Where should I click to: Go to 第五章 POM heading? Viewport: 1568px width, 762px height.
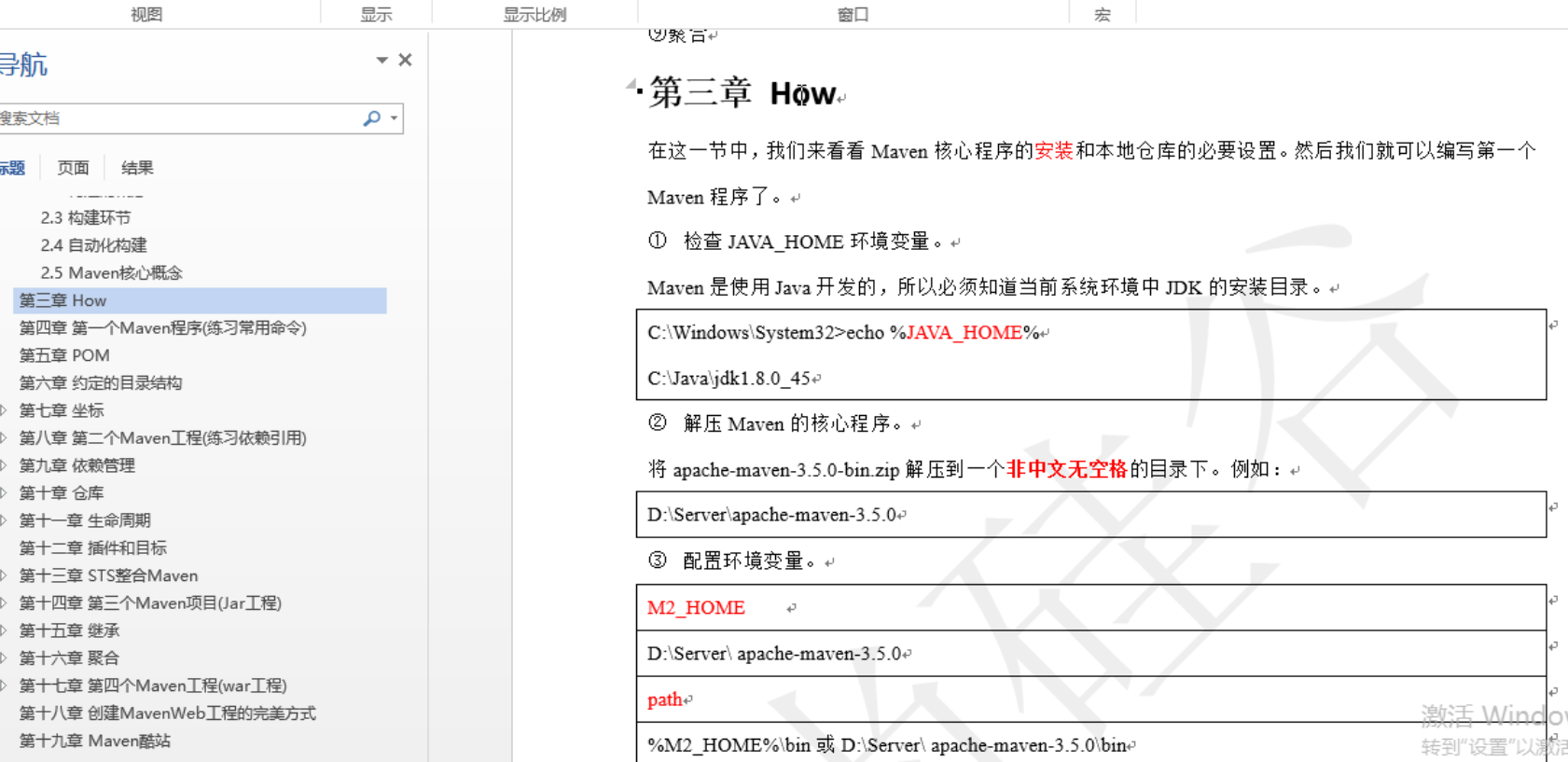tap(64, 355)
